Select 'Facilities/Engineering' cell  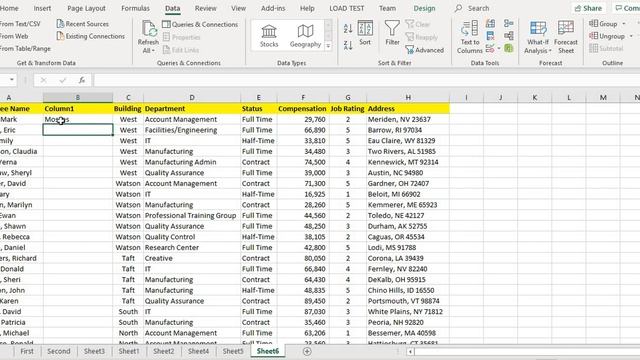(x=192, y=130)
